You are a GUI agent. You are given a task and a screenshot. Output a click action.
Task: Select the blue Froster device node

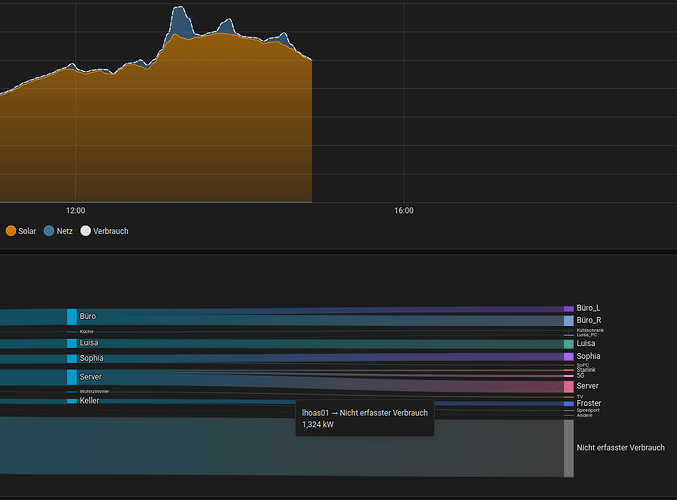click(569, 404)
